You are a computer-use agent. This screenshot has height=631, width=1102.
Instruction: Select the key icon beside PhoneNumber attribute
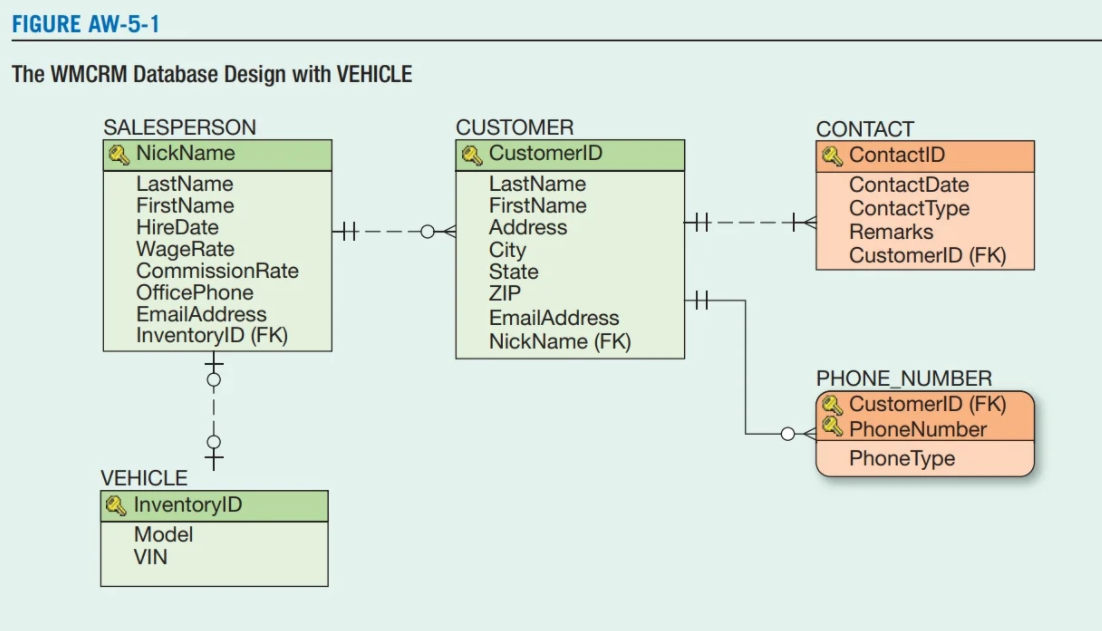(832, 427)
